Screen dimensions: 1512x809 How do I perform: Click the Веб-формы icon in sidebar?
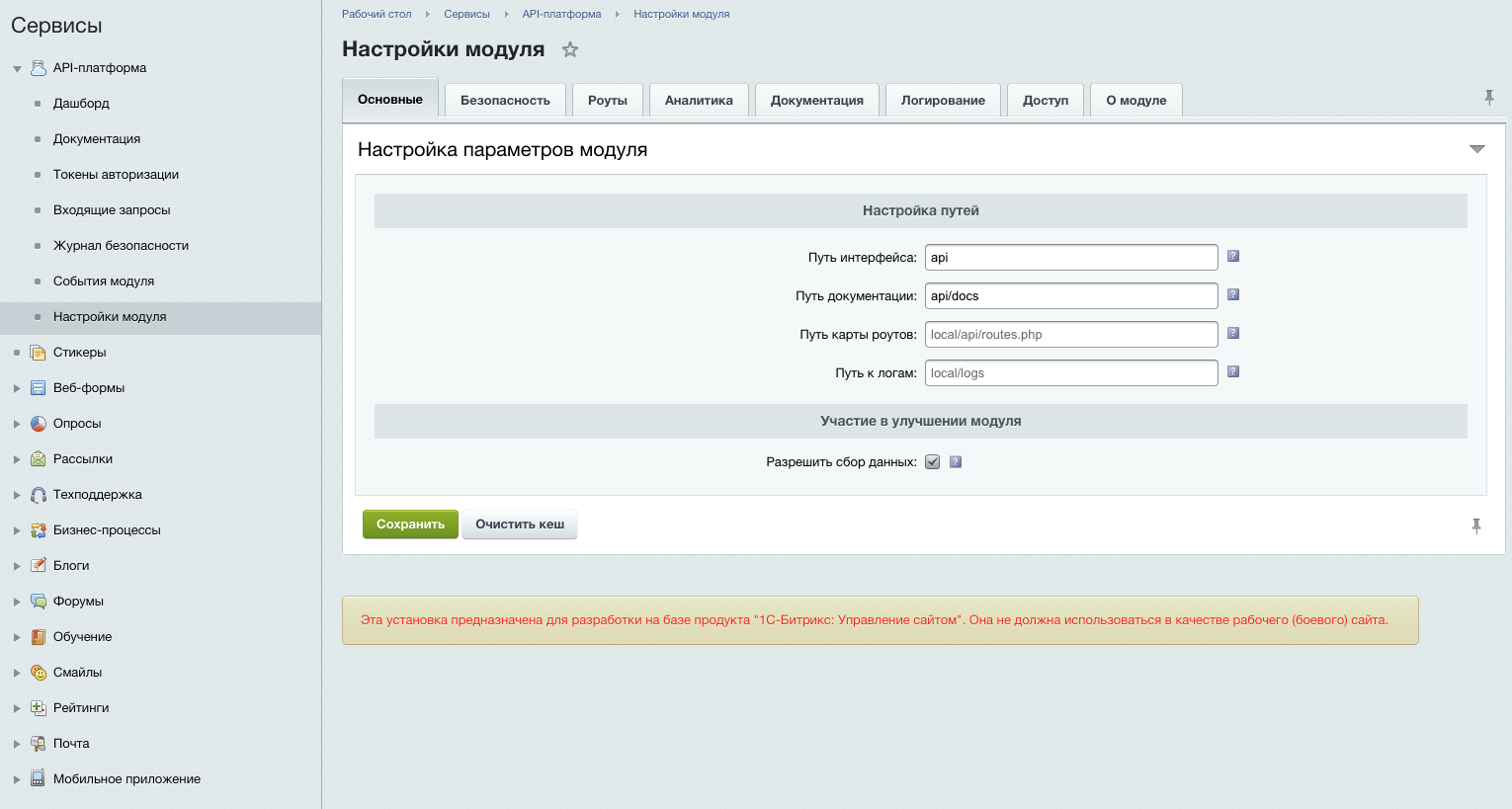coord(39,388)
